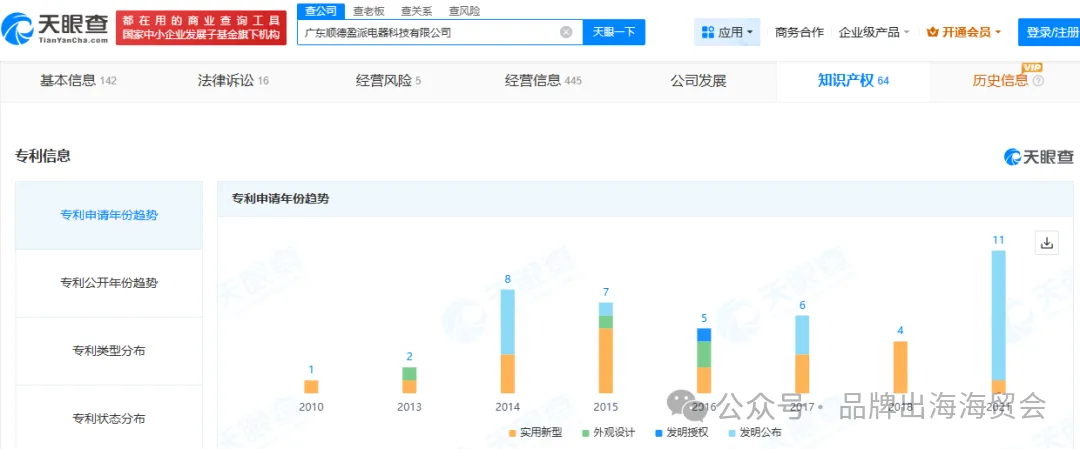This screenshot has width=1080, height=449.
Task: Click the help icon beside 历史信息
Action: (1039, 81)
